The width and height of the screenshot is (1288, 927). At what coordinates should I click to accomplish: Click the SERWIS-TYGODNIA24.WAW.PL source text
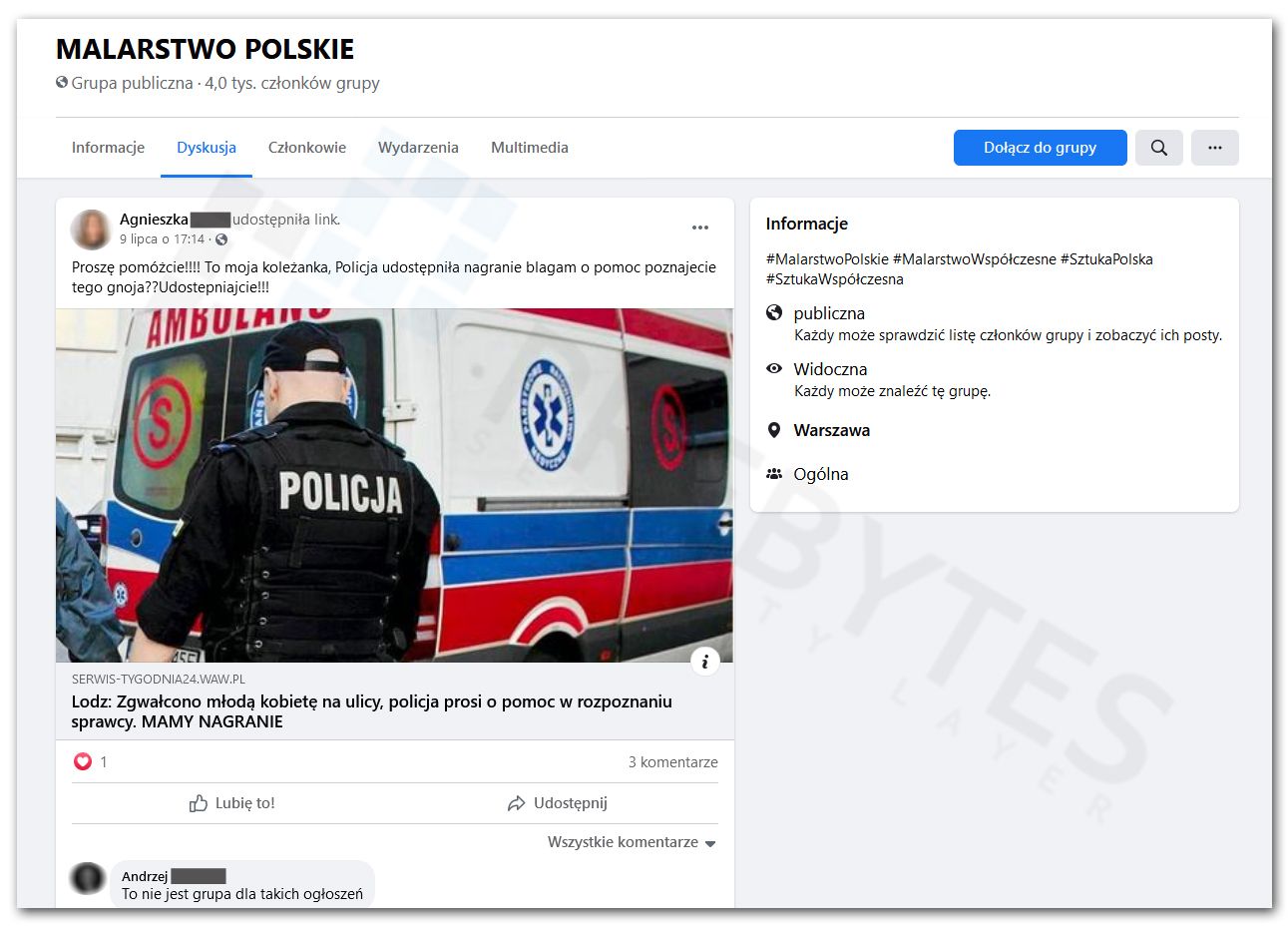159,680
